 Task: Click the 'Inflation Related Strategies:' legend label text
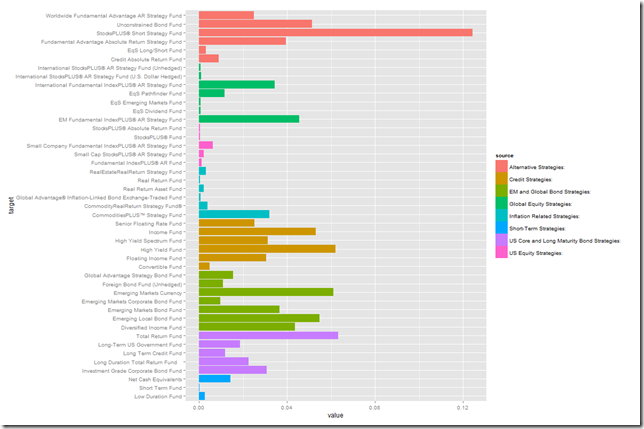544,216
